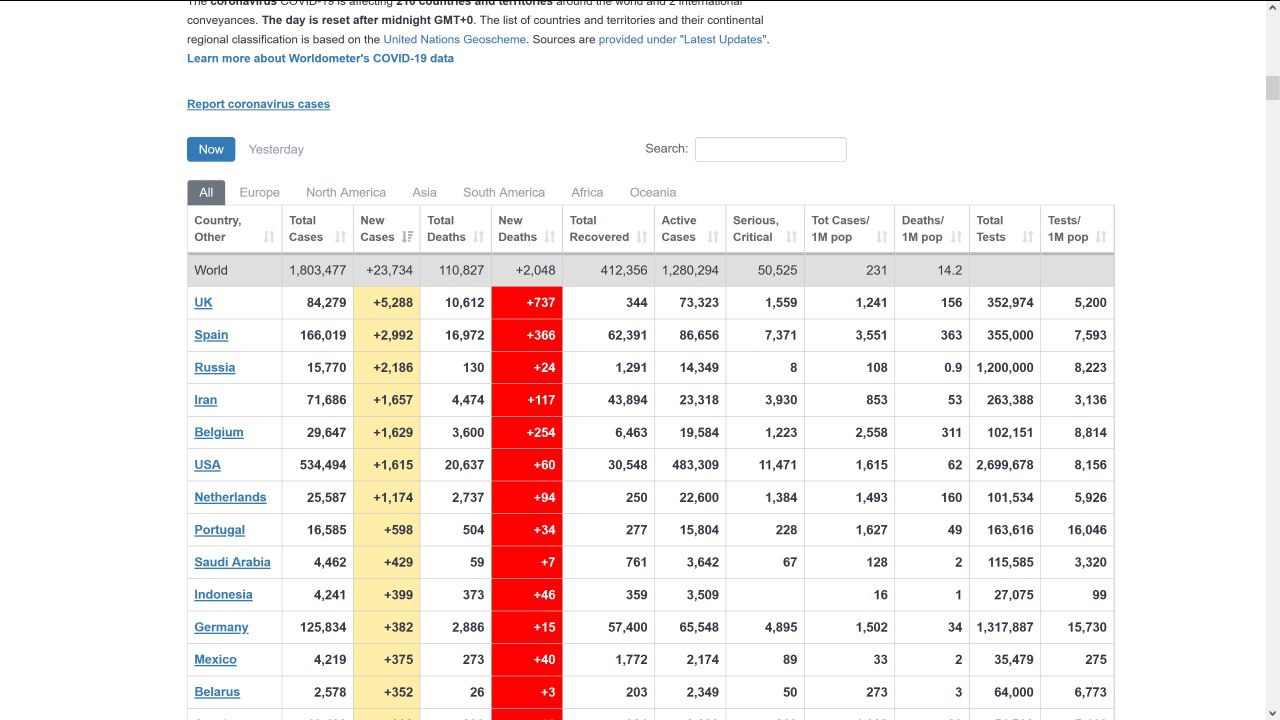Sort by Total Tests column sort icon
Screen dimensions: 1280x720
point(1027,237)
